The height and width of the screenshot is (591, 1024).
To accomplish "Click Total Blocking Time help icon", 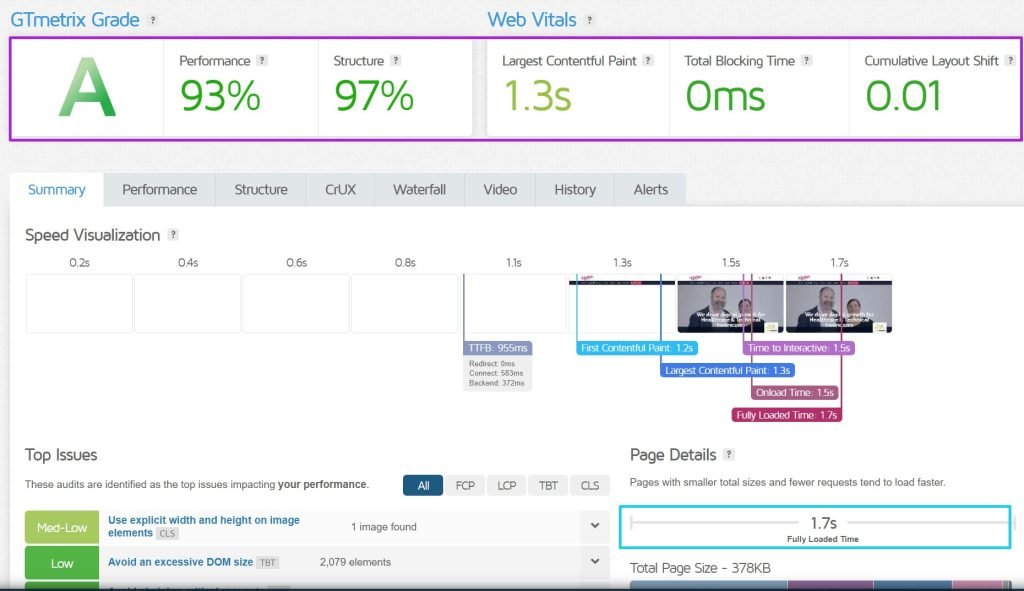I will (806, 61).
